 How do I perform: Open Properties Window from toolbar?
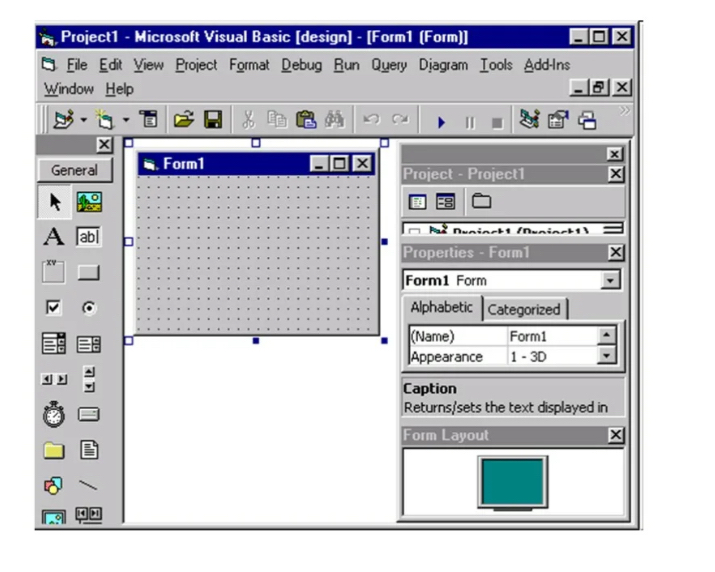tap(558, 120)
